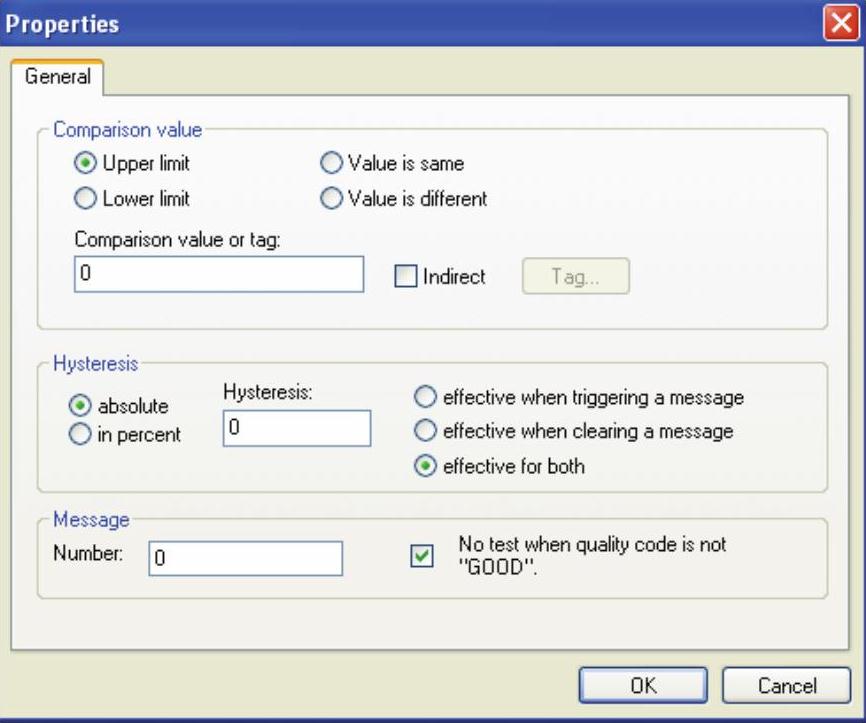Image resolution: width=866 pixels, height=723 pixels.
Task: Choose effective when triggering a message
Action: pos(426,397)
